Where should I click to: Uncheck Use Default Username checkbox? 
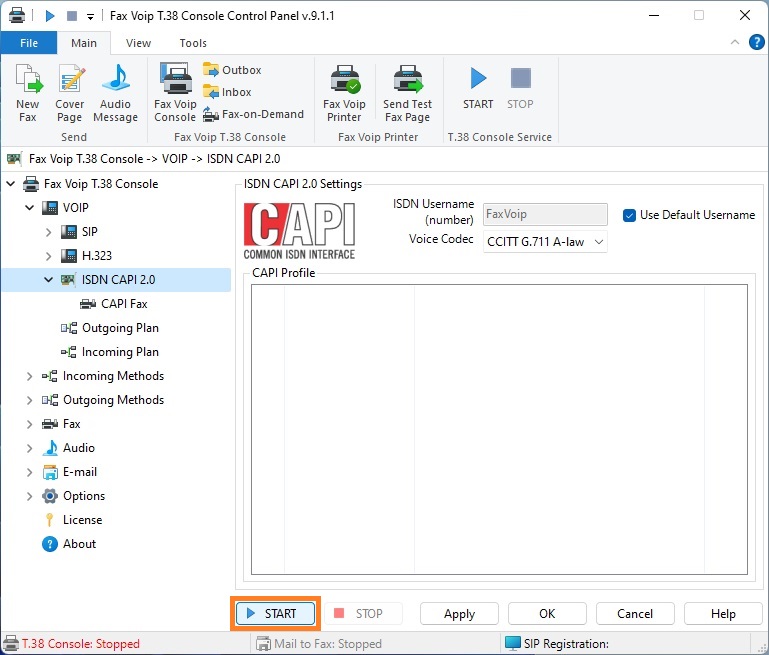click(630, 215)
